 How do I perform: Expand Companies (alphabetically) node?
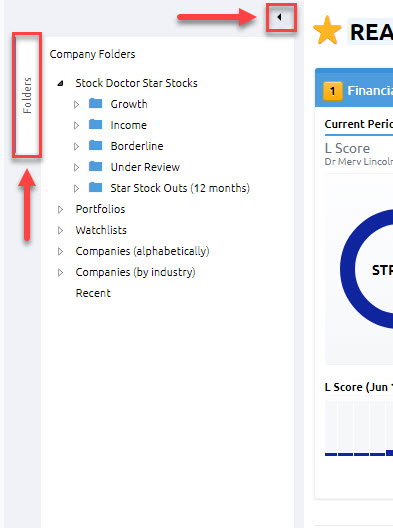(60, 251)
